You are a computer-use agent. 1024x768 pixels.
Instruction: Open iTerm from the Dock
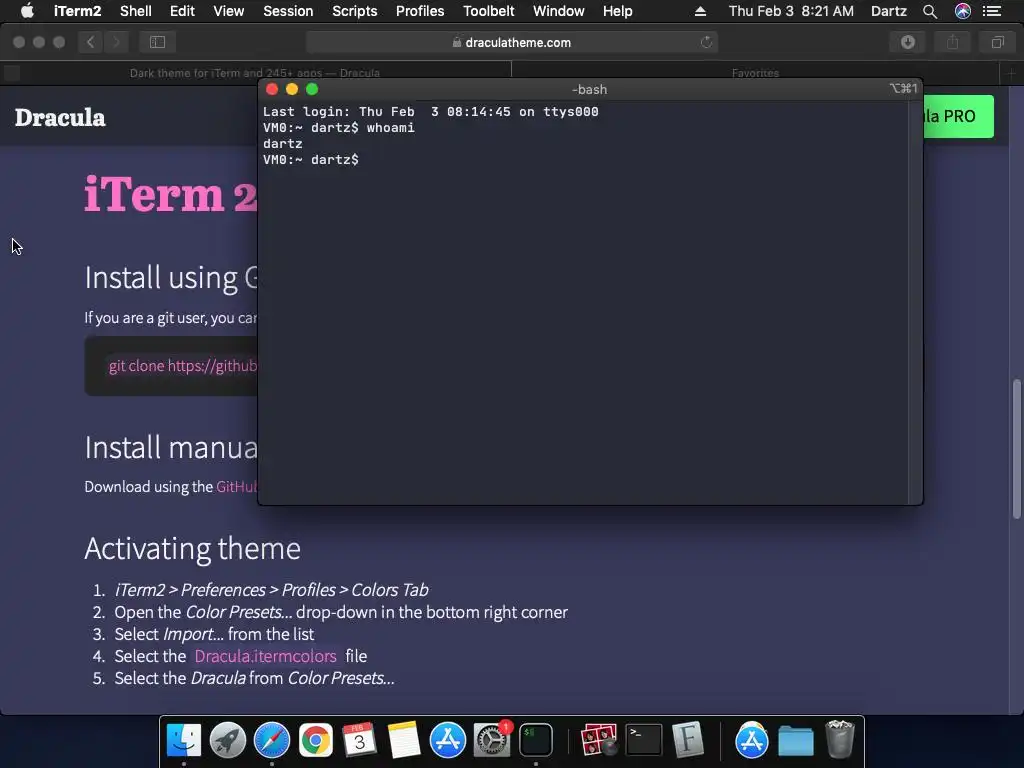536,740
